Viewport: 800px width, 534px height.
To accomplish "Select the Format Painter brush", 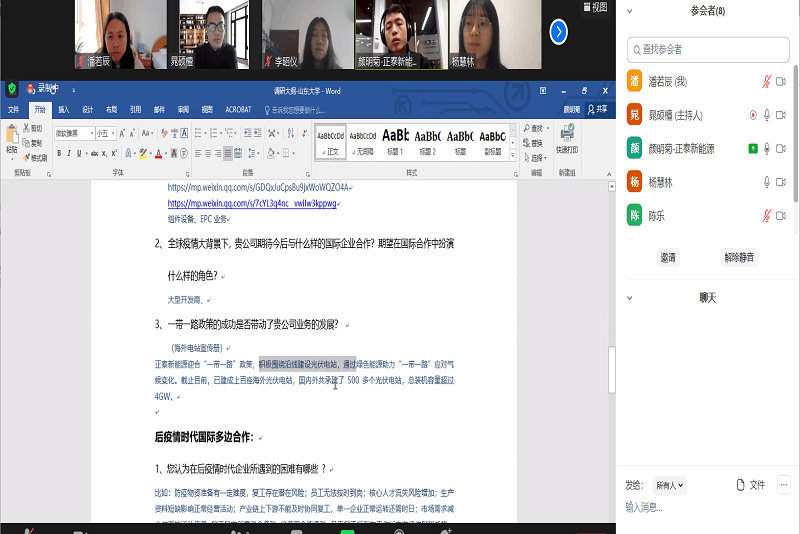I will tap(26, 158).
